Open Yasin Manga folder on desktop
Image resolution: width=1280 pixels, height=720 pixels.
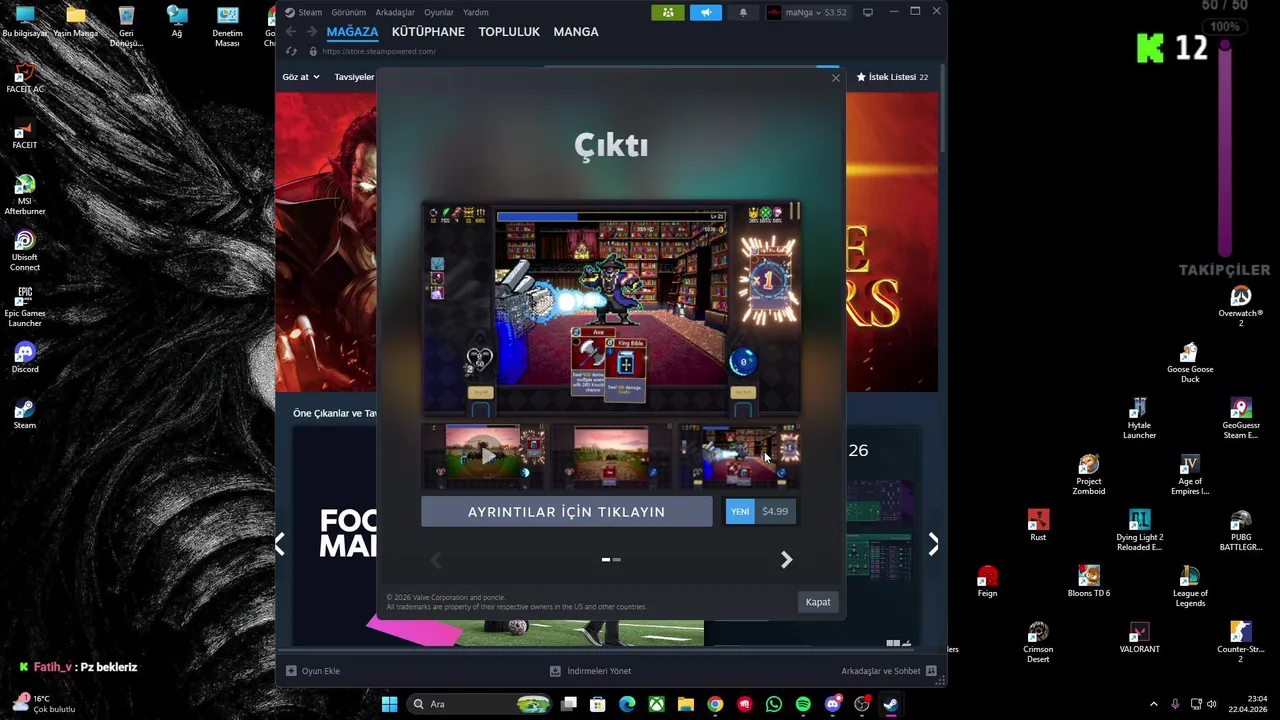76,22
